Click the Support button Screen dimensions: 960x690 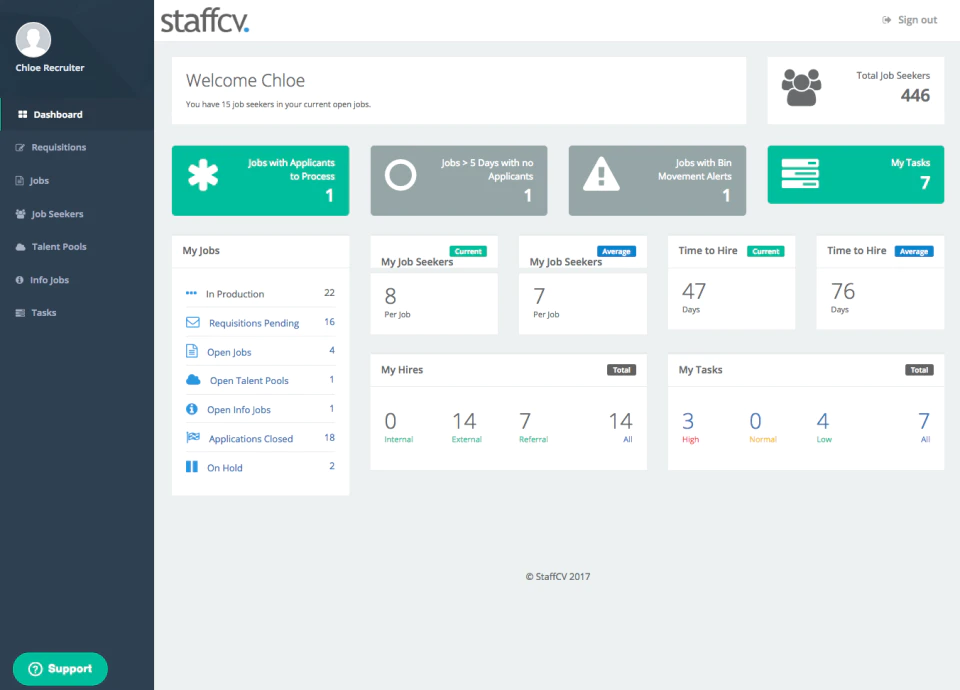(60, 669)
